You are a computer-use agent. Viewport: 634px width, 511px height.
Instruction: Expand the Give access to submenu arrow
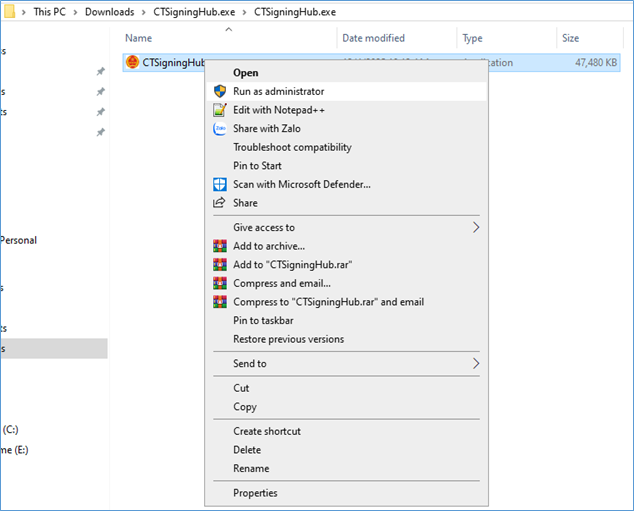(x=476, y=227)
